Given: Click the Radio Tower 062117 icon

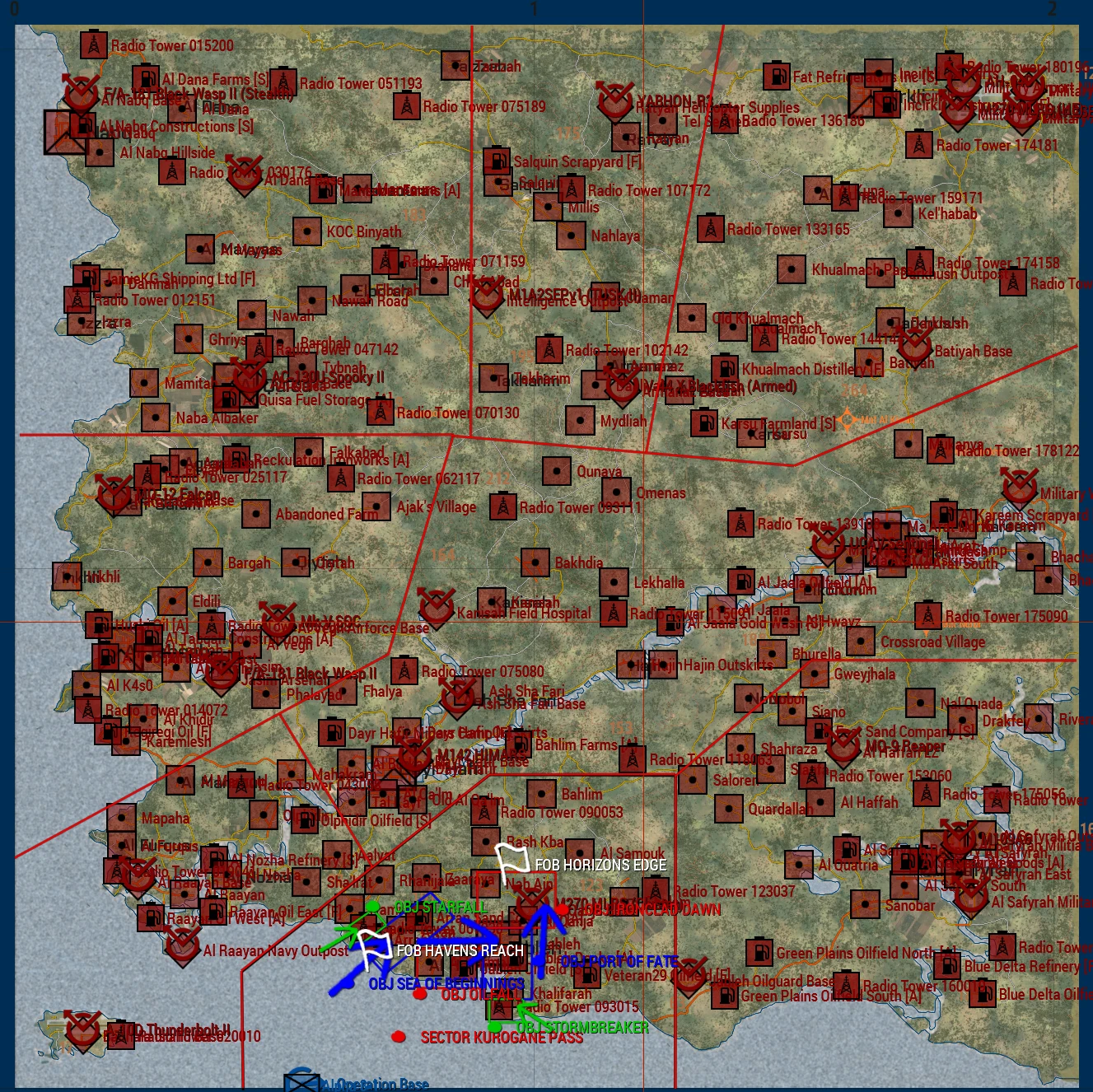Looking at the screenshot, I should (x=340, y=478).
